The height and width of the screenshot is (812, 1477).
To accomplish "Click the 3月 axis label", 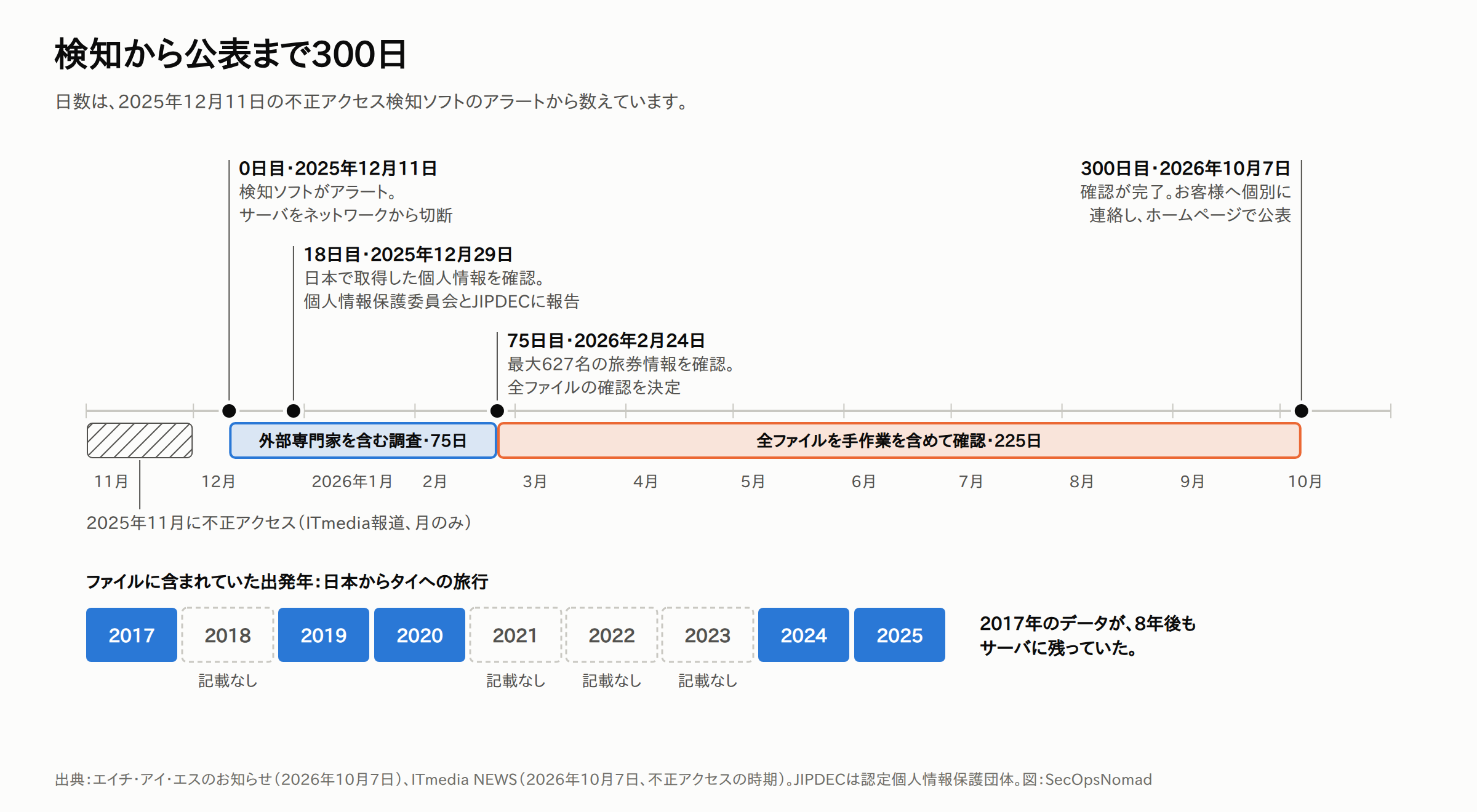I will click(x=535, y=481).
